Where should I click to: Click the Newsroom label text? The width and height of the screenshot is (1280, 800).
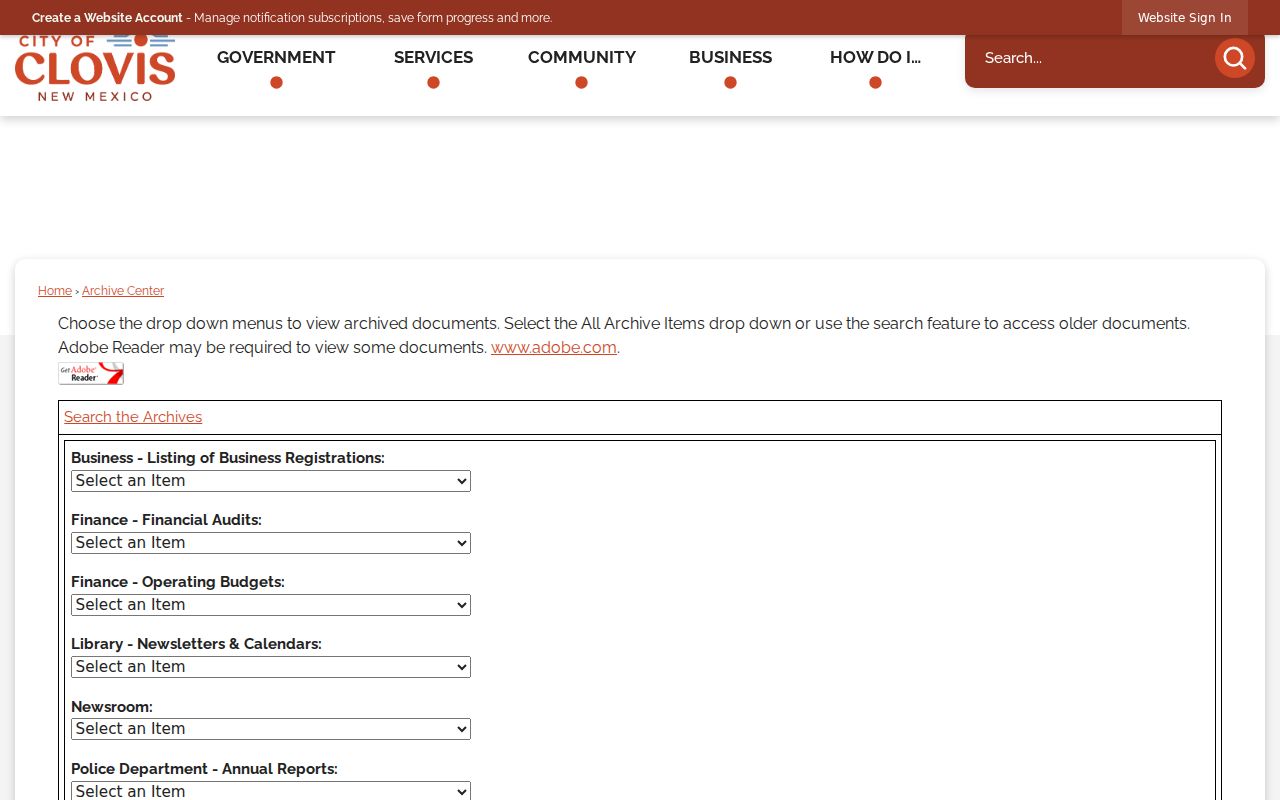click(112, 707)
